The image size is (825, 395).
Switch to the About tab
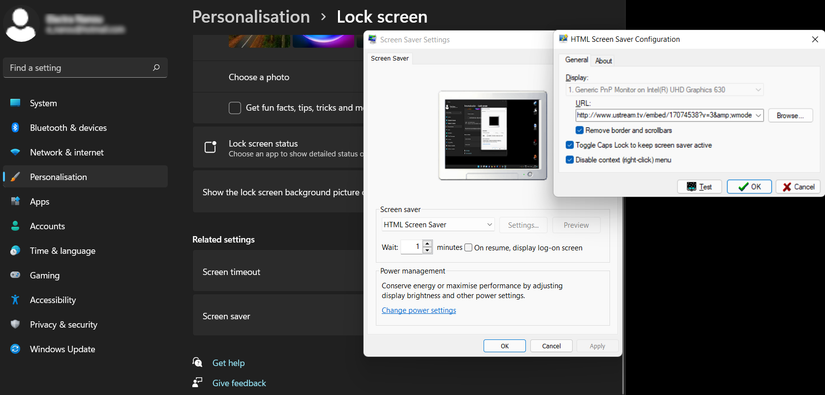pos(603,61)
